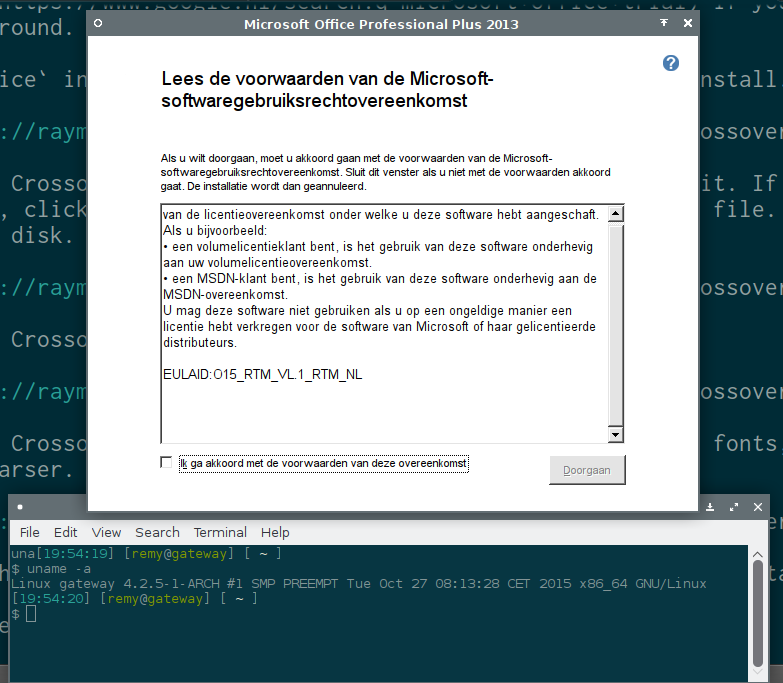Open the blue help question mark icon

(671, 63)
